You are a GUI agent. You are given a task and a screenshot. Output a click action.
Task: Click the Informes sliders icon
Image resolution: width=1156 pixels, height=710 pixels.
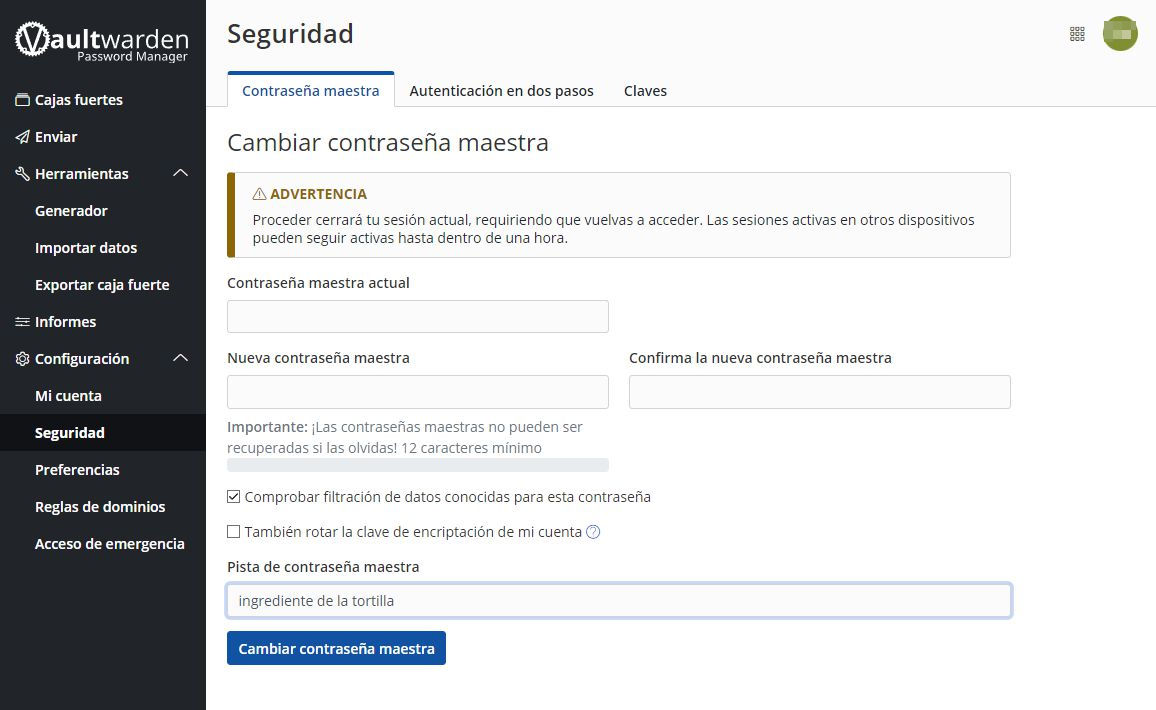[x=22, y=322]
